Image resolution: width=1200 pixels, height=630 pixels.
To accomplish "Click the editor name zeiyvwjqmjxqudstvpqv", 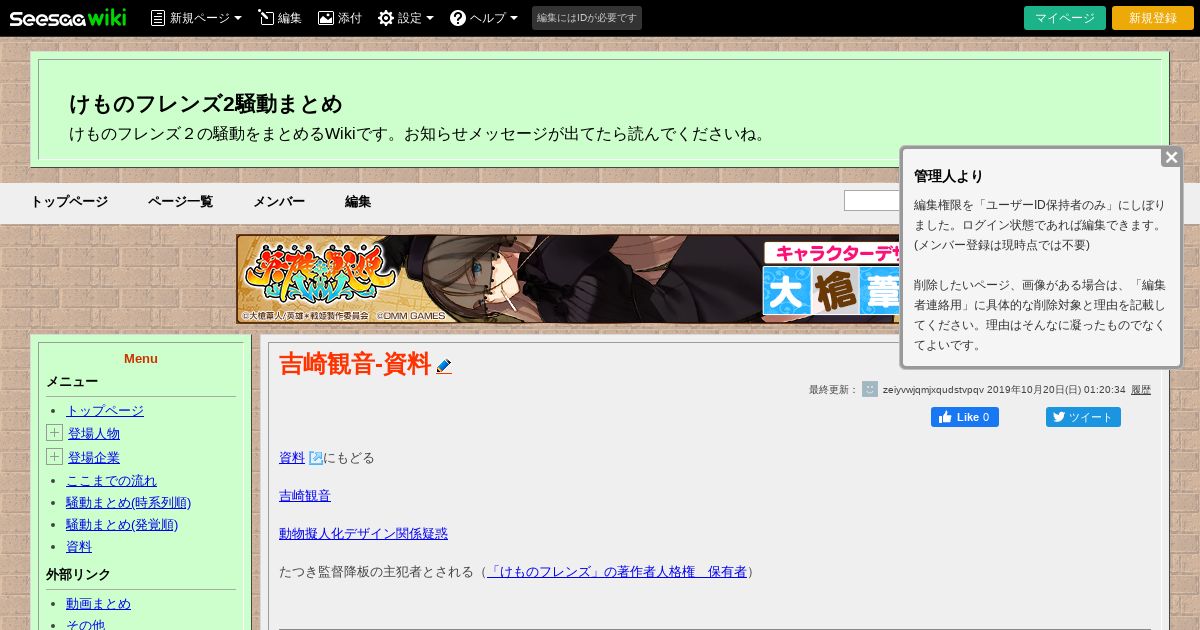I will coord(933,390).
